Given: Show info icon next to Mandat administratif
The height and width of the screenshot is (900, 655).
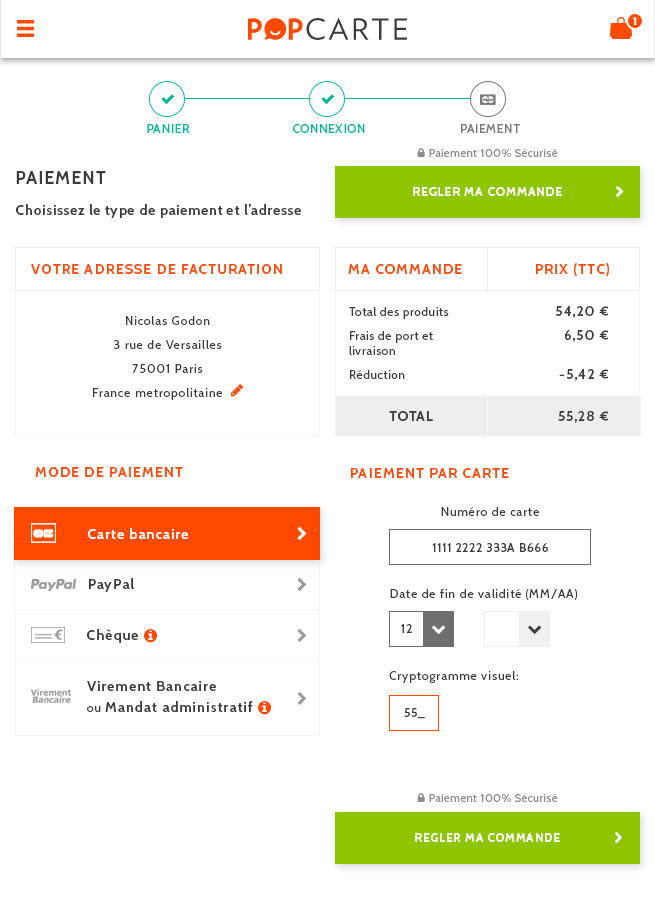Looking at the screenshot, I should [x=265, y=708].
